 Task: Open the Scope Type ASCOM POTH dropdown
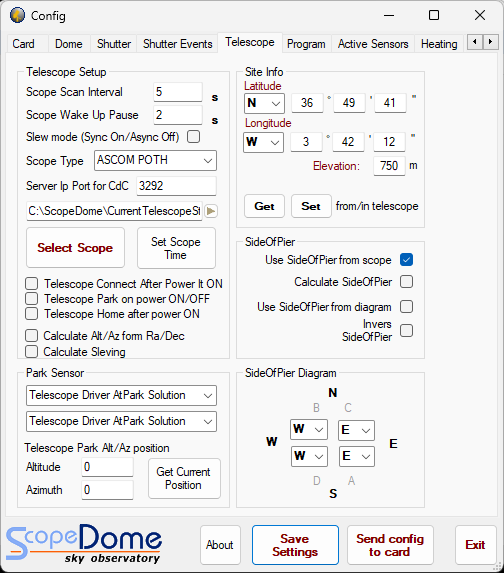click(x=155, y=160)
